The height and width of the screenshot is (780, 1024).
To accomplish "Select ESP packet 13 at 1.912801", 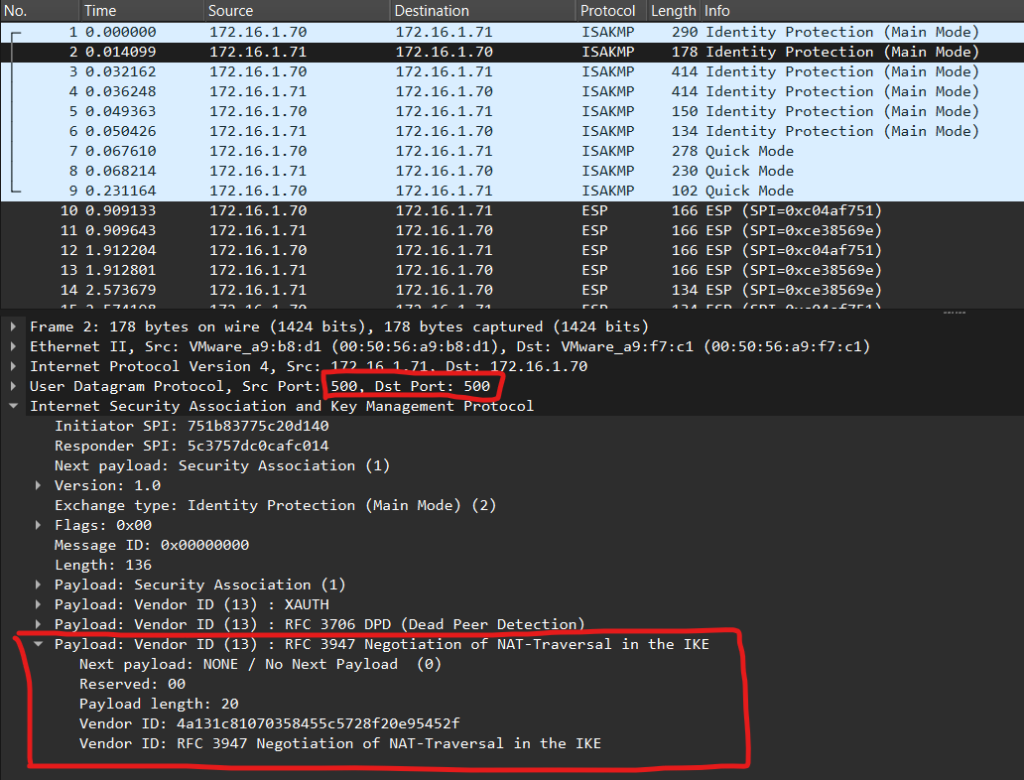I will pos(512,270).
